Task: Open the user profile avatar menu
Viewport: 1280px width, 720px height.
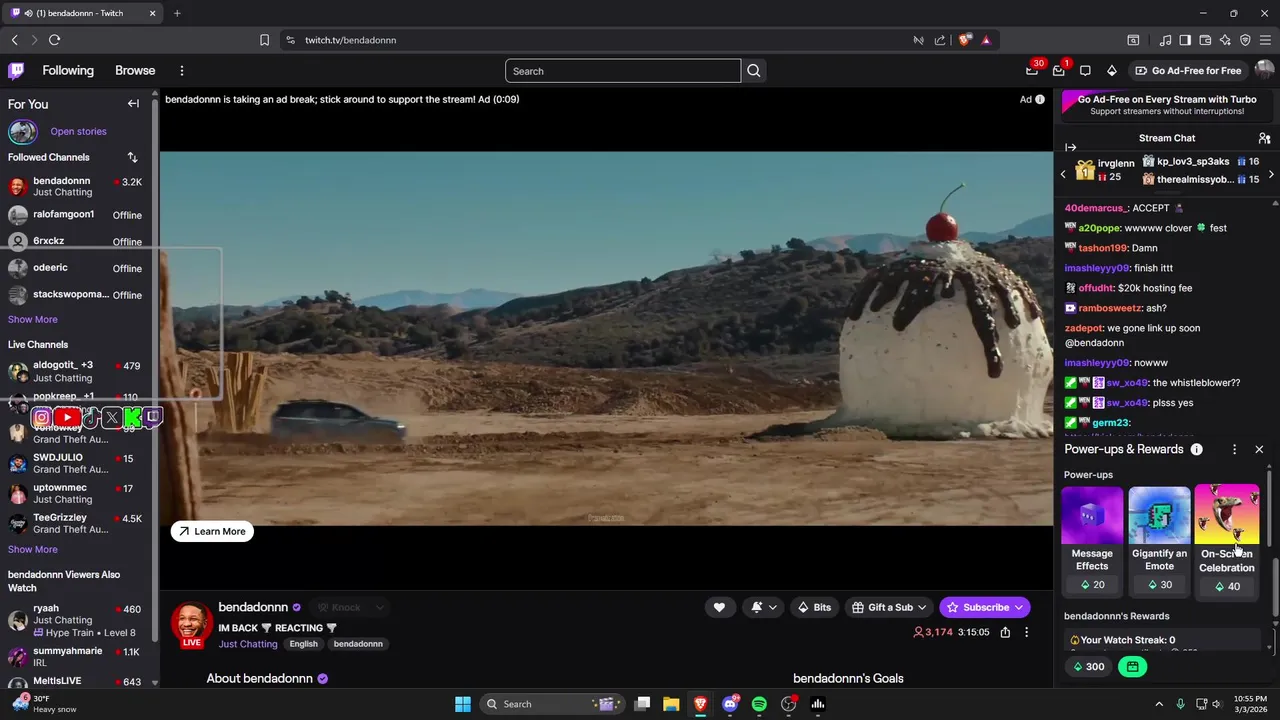Action: pyautogui.click(x=1264, y=71)
